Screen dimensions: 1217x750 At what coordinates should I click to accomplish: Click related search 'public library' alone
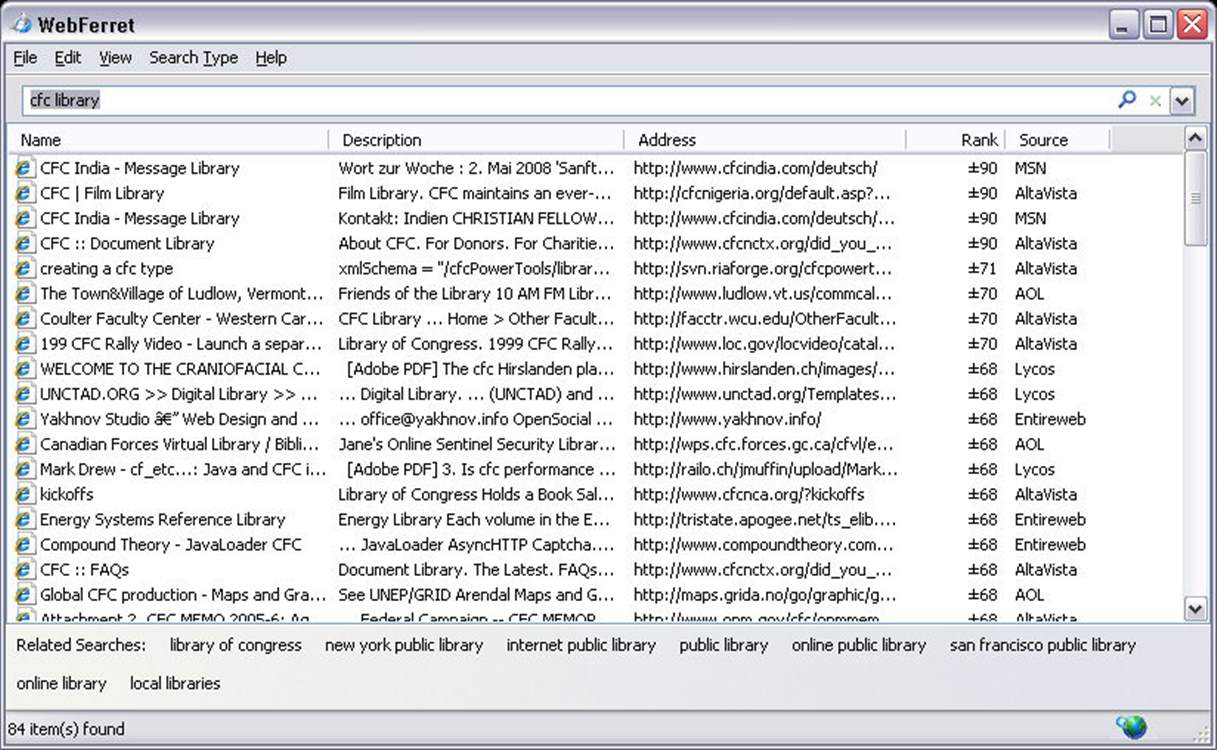tap(724, 645)
